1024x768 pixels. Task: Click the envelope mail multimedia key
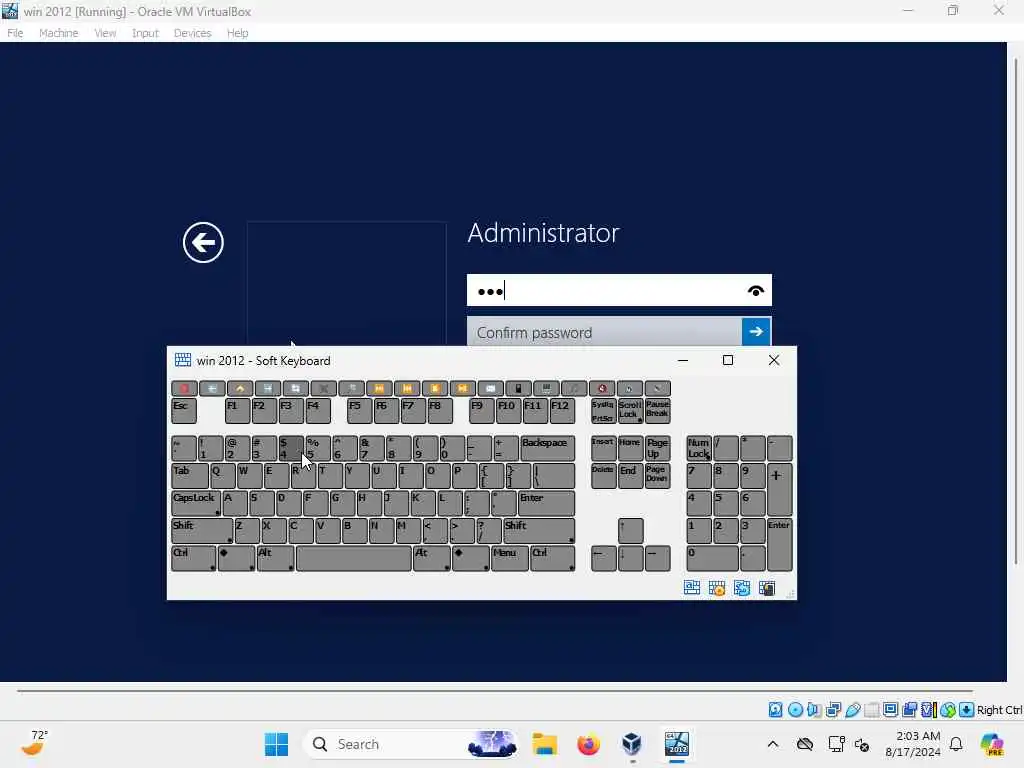pos(490,389)
